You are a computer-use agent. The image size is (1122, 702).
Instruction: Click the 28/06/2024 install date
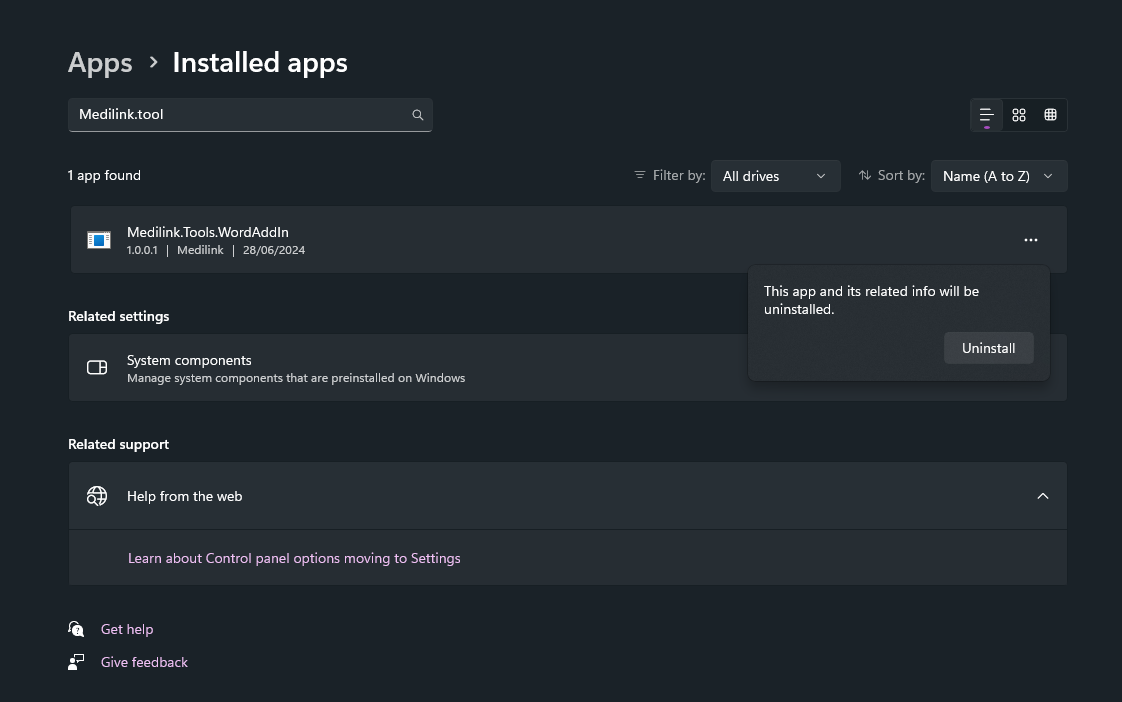(x=273, y=250)
